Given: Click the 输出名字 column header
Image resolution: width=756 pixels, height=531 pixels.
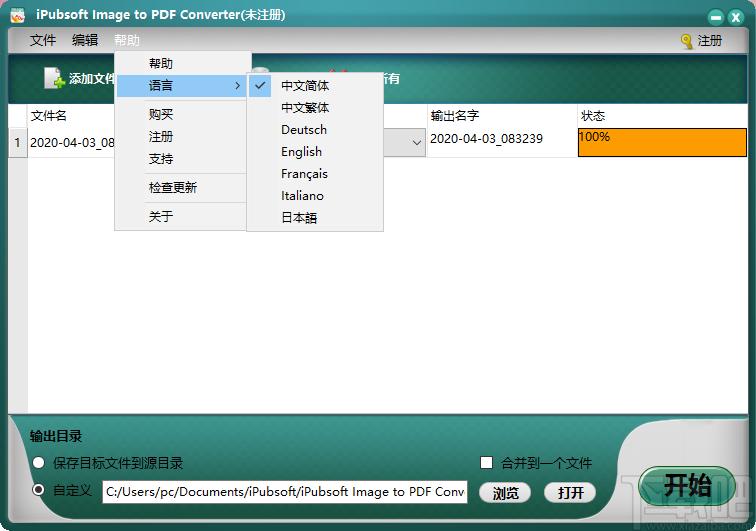Looking at the screenshot, I should pos(501,116).
